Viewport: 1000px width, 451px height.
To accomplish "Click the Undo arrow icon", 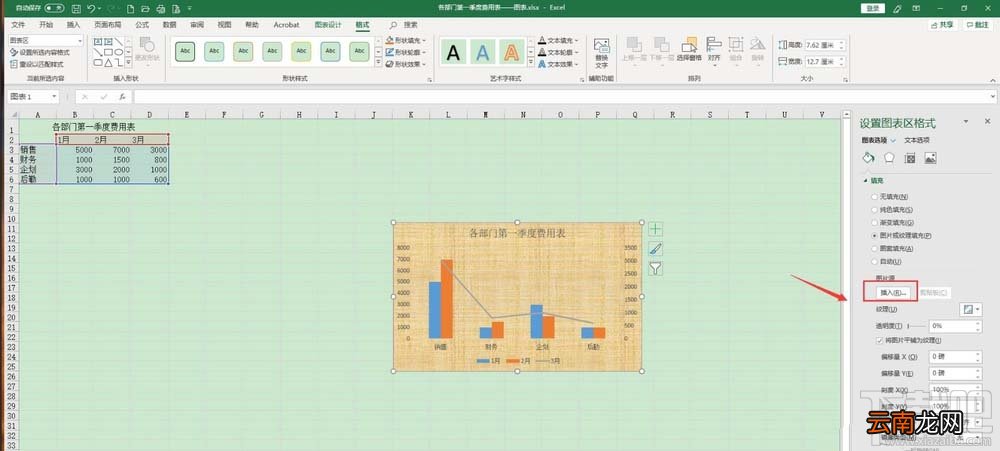I will [x=92, y=8].
